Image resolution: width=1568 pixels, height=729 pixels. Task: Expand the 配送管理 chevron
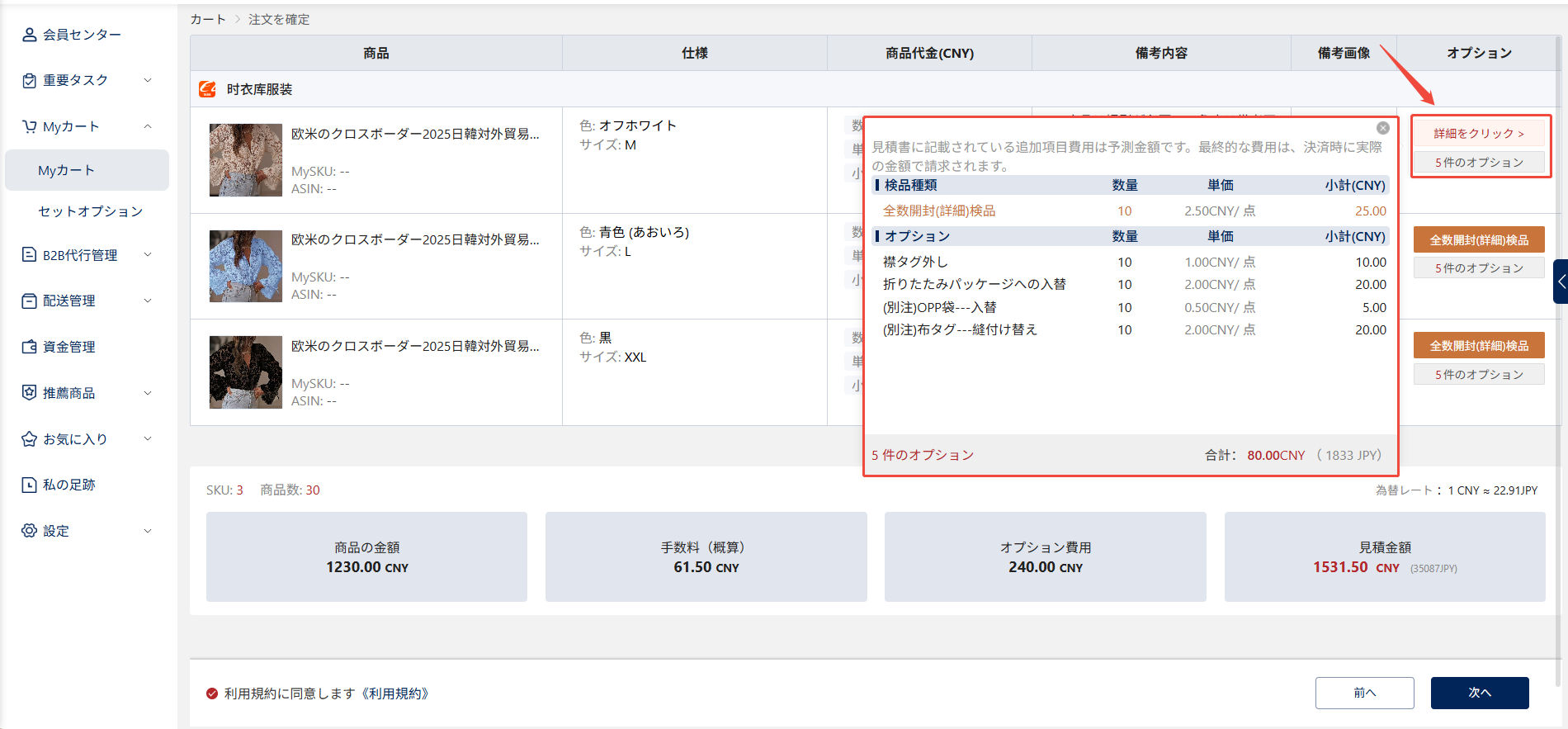148,301
